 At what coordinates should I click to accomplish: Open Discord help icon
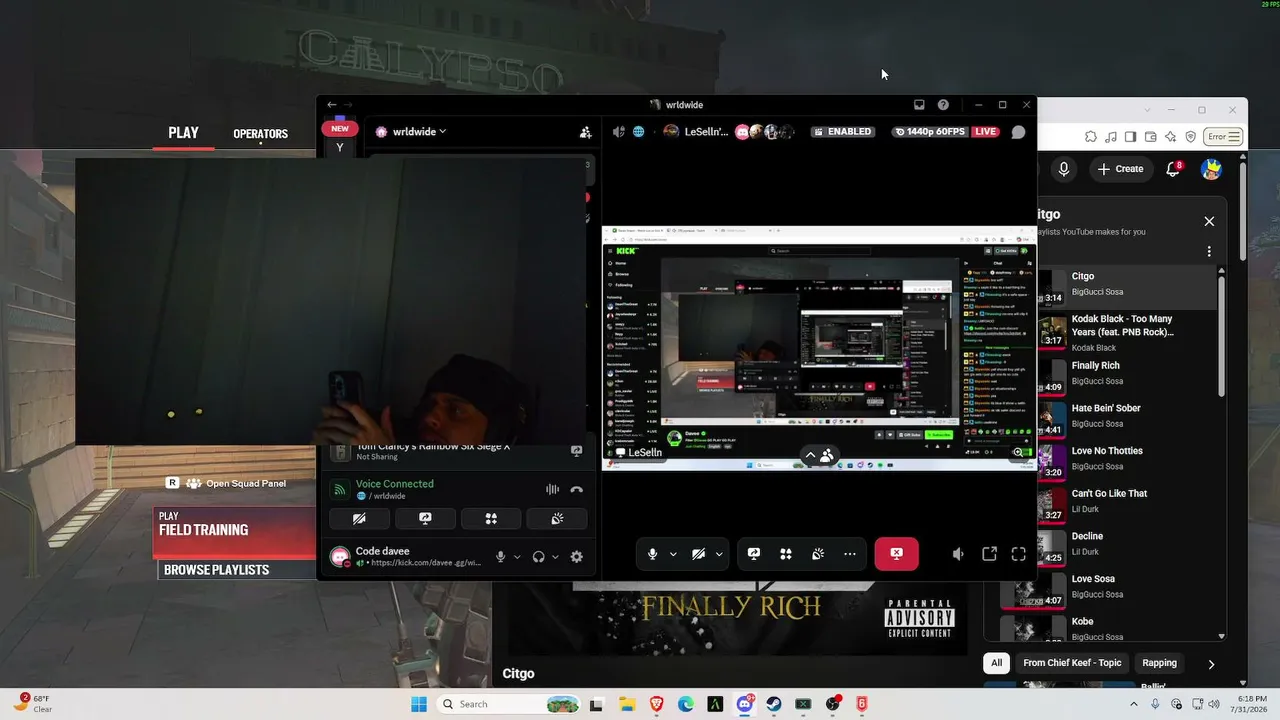(943, 105)
